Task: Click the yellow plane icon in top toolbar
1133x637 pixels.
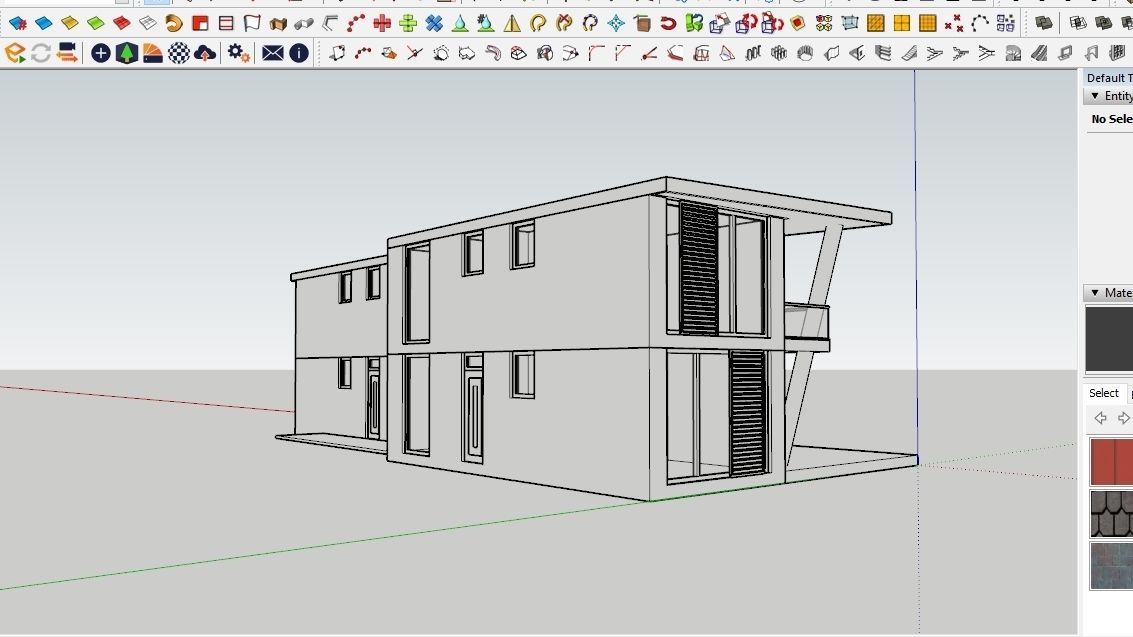Action: [x=70, y=23]
